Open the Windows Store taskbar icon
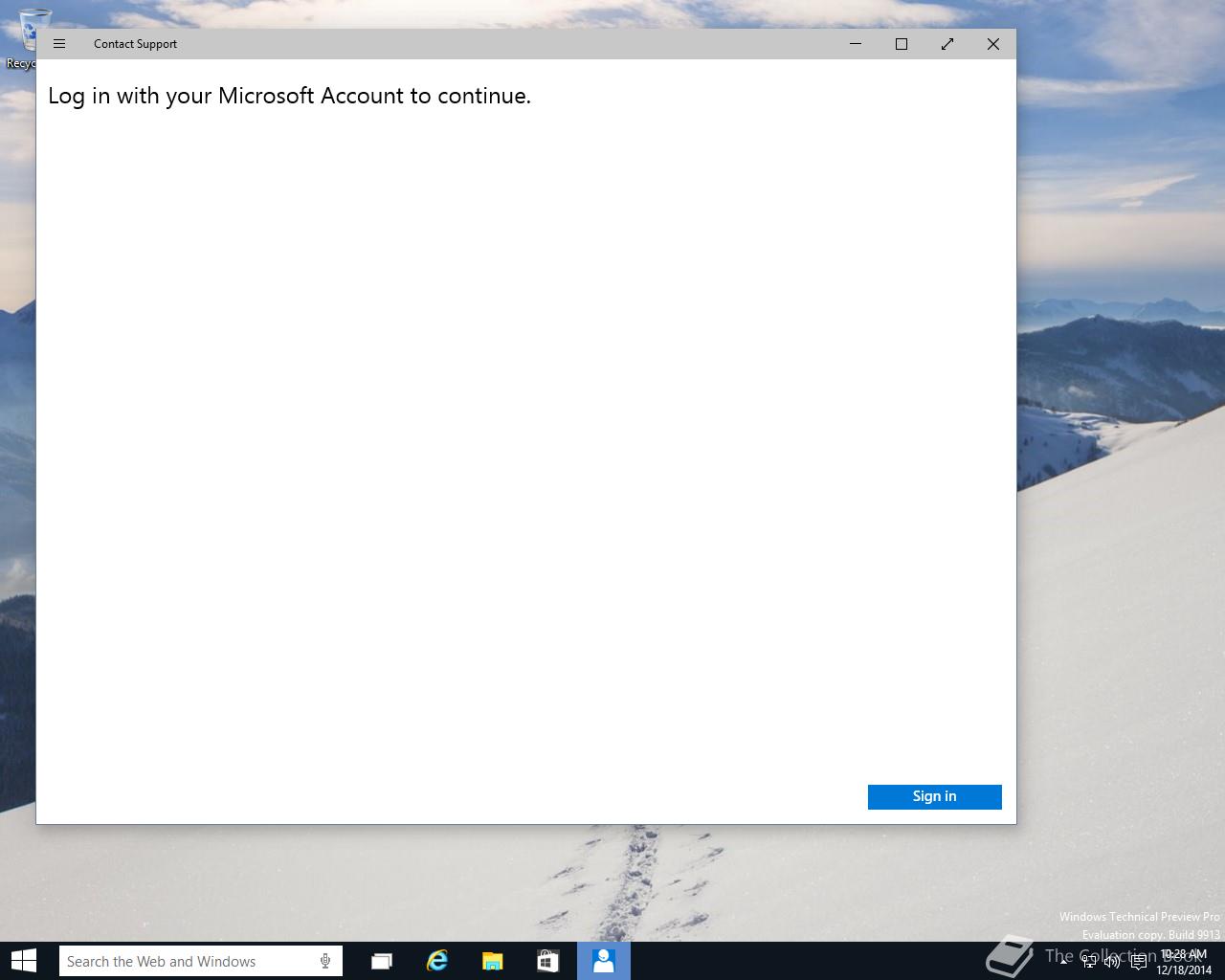This screenshot has width=1225, height=980. (547, 961)
